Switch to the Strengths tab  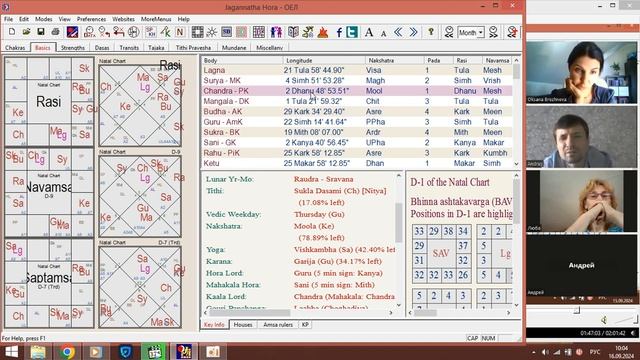point(73,48)
